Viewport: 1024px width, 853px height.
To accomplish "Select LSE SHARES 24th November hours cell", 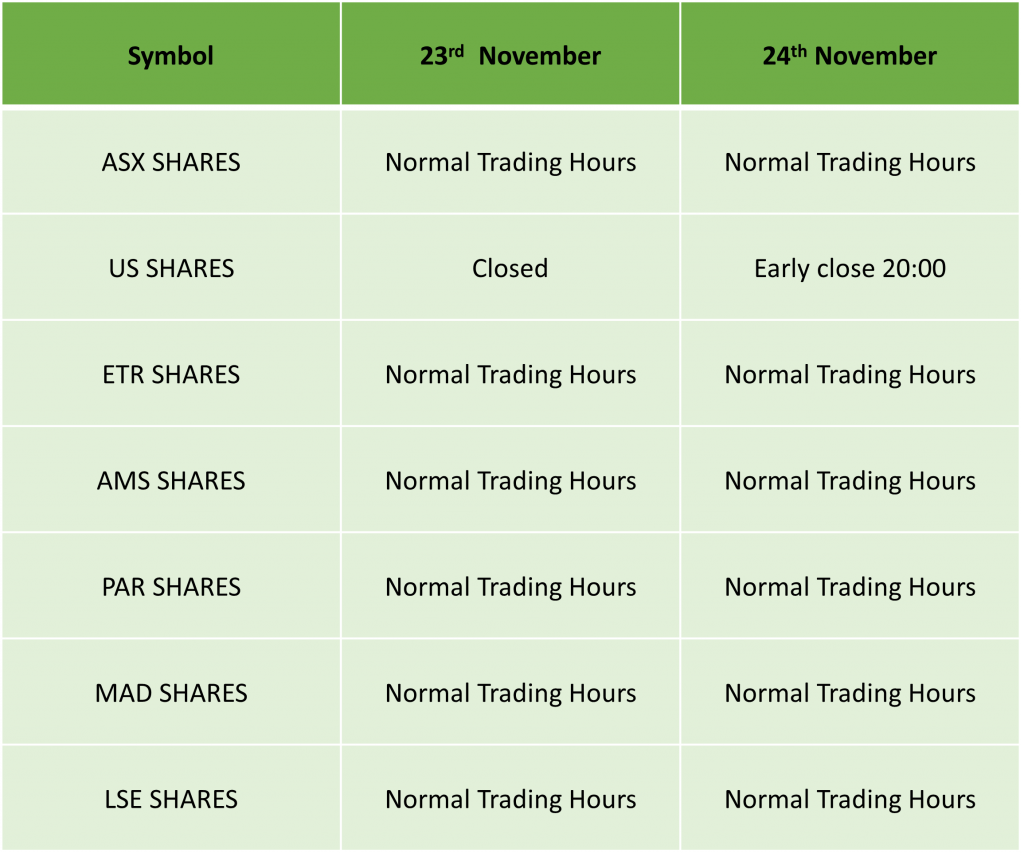I will tap(850, 799).
